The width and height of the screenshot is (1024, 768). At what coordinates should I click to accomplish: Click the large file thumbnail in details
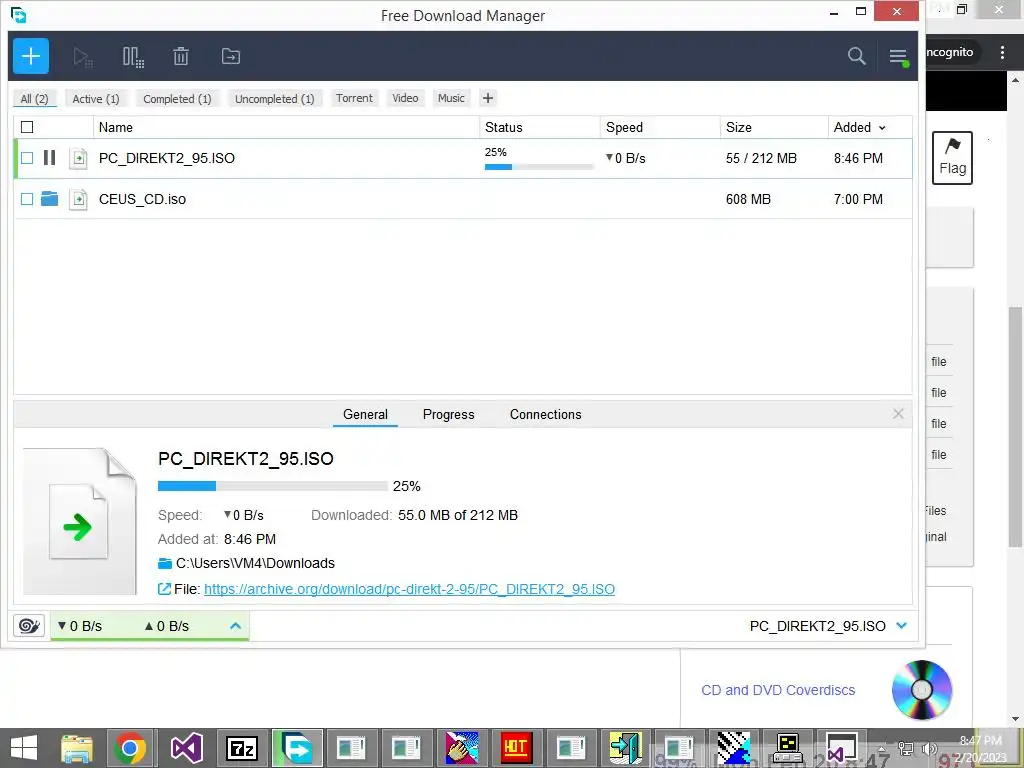click(x=79, y=522)
